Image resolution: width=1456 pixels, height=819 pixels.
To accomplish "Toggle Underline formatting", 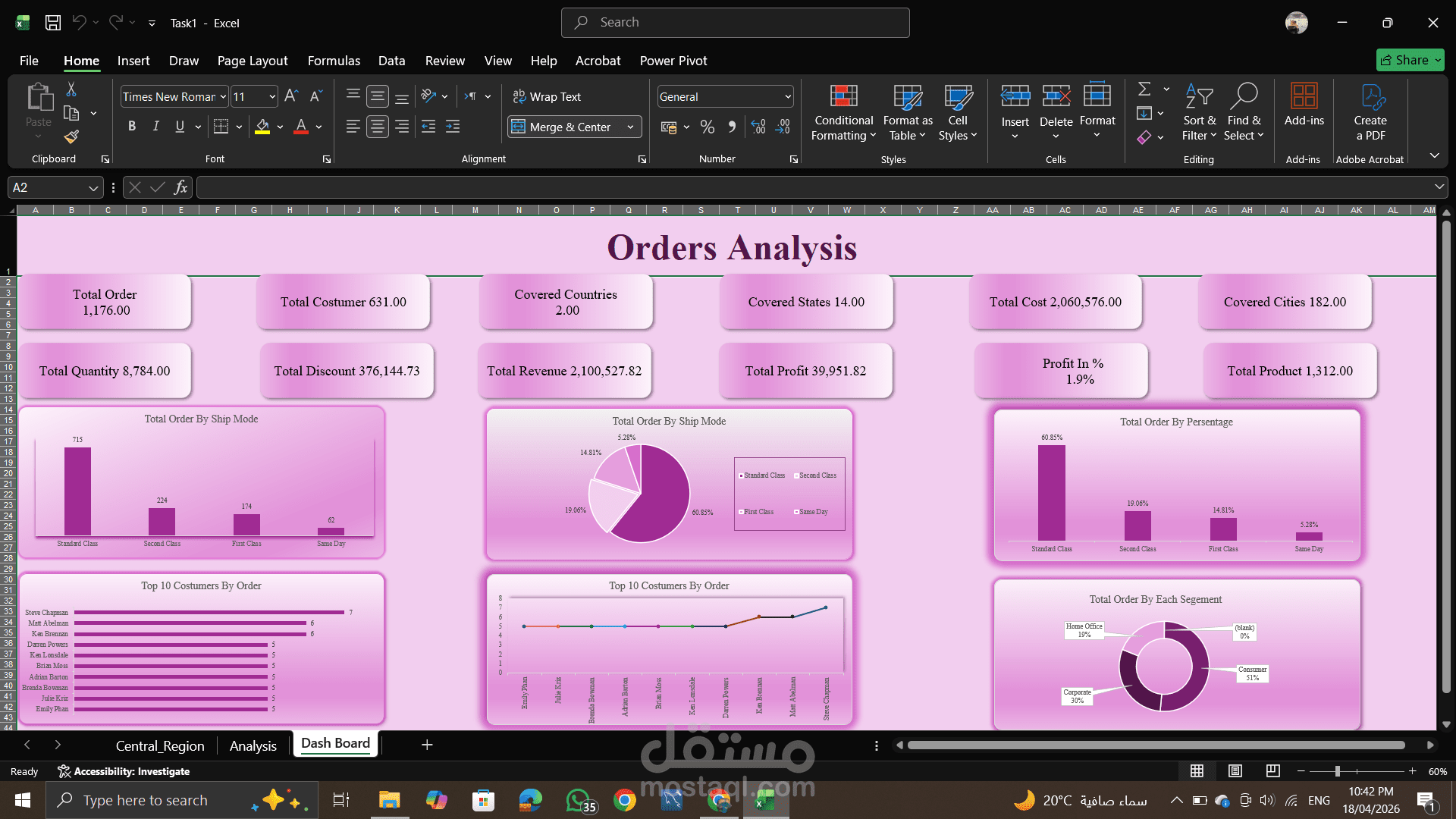I will [180, 127].
